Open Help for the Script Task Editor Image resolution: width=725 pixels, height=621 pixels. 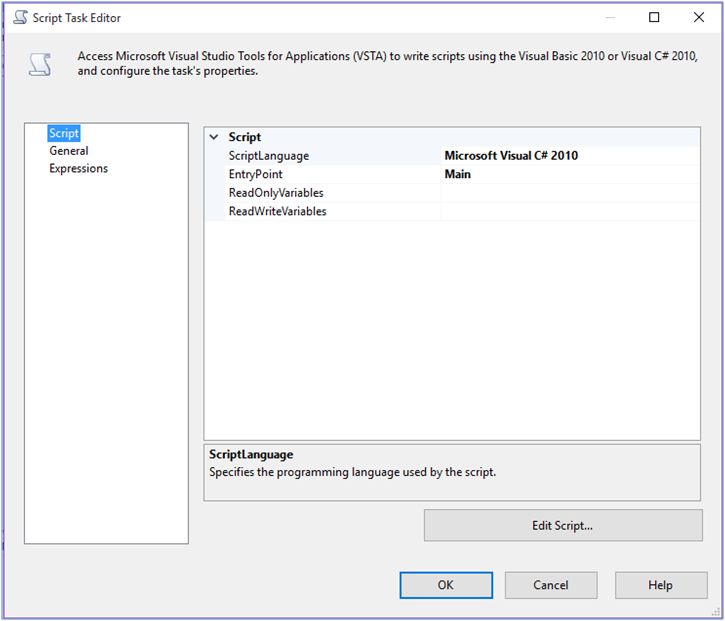tap(661, 585)
